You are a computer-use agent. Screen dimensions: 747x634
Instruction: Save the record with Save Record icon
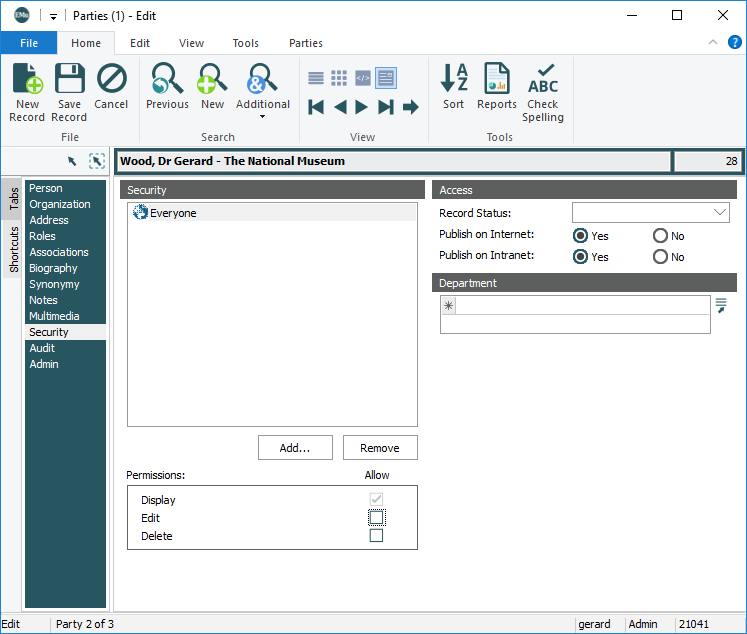69,90
